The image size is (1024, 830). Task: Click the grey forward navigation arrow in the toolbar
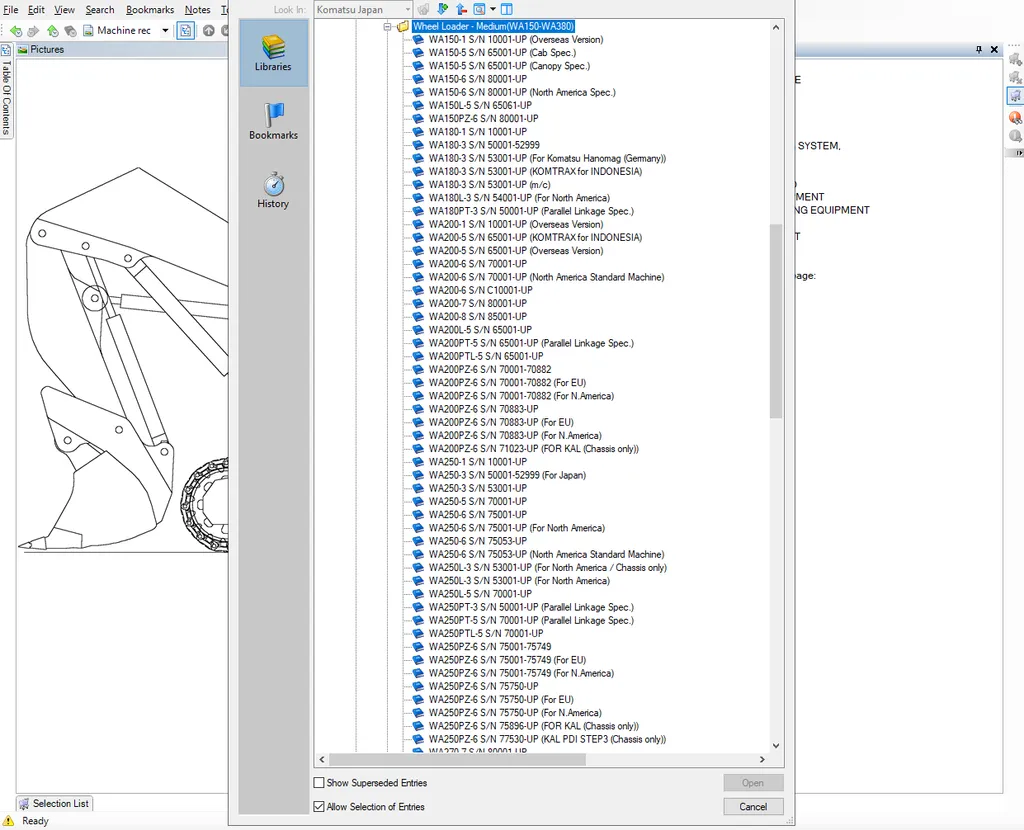(33, 31)
